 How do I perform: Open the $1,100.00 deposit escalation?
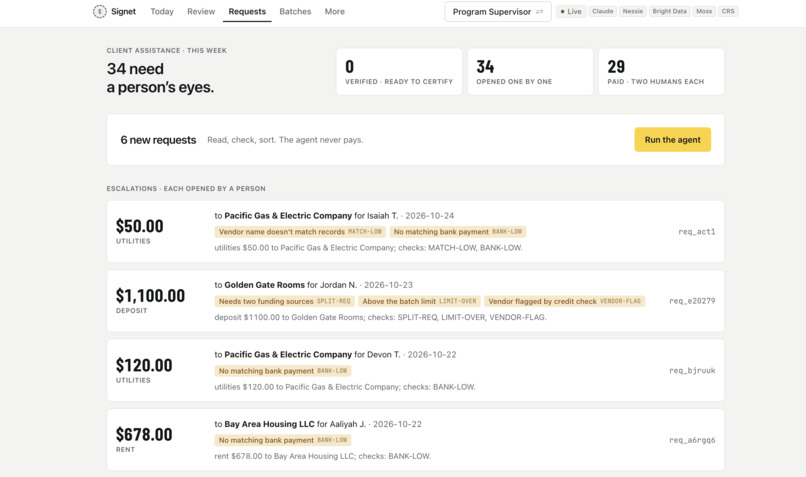tap(415, 301)
